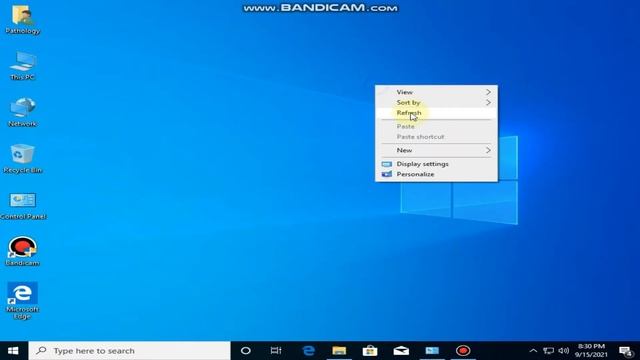This screenshot has width=640, height=360.
Task: Open the network status tray icon
Action: [x=549, y=351]
